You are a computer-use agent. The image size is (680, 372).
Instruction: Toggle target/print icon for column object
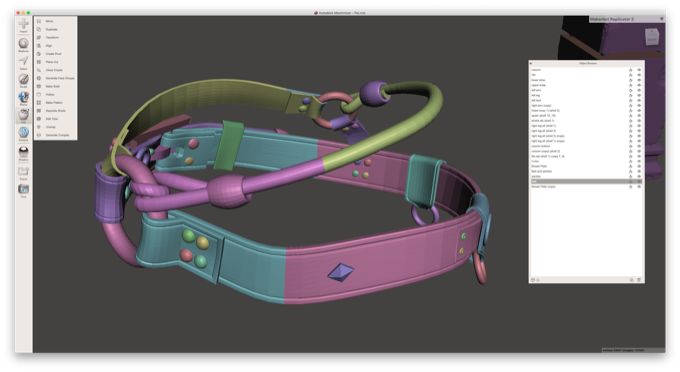coord(631,70)
